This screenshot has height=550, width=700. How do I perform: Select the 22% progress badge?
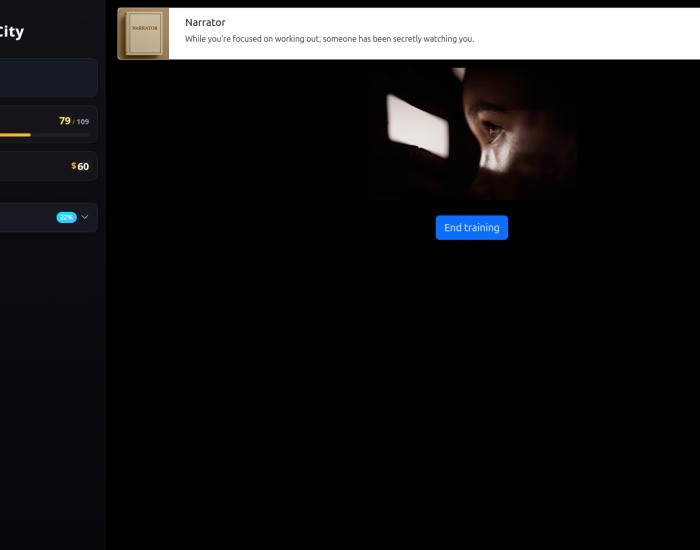tap(67, 217)
